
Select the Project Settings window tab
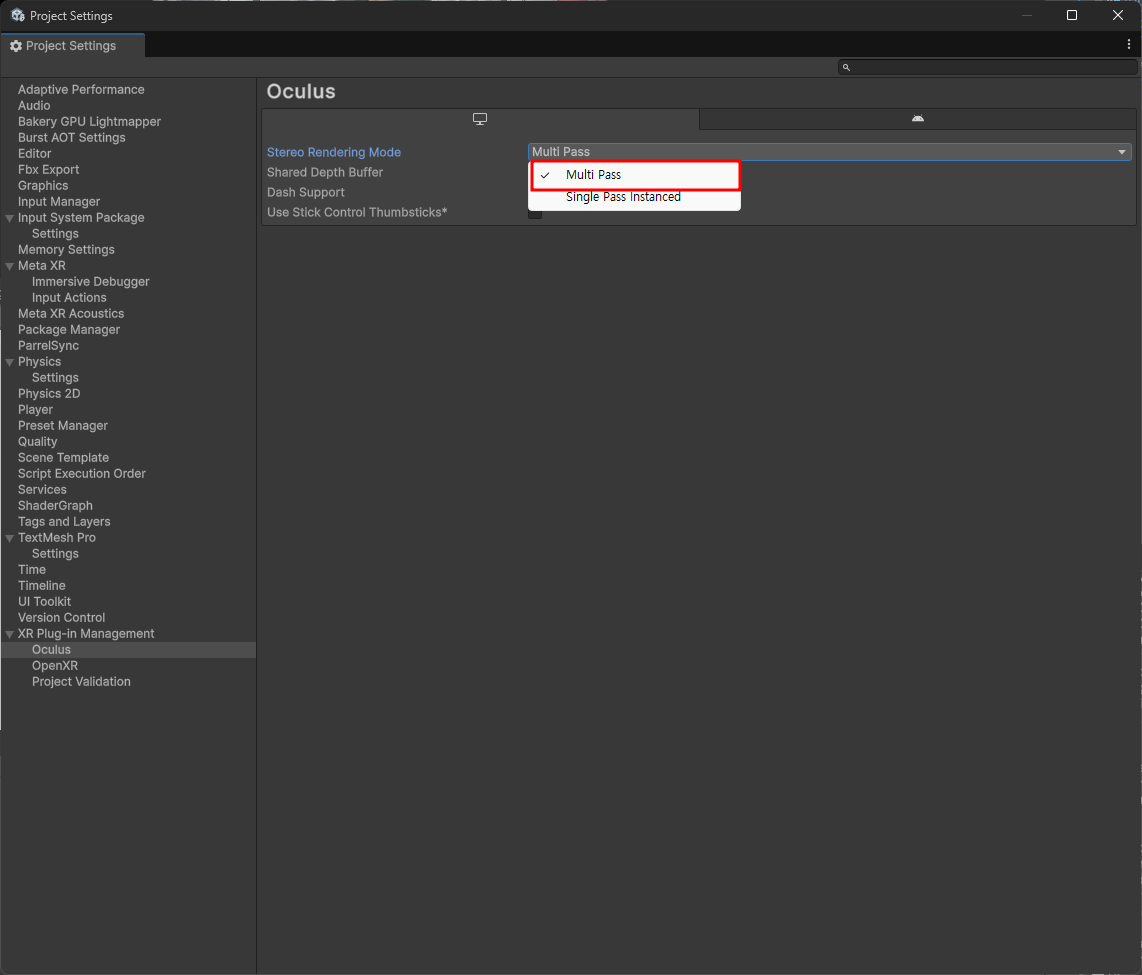pos(72,45)
